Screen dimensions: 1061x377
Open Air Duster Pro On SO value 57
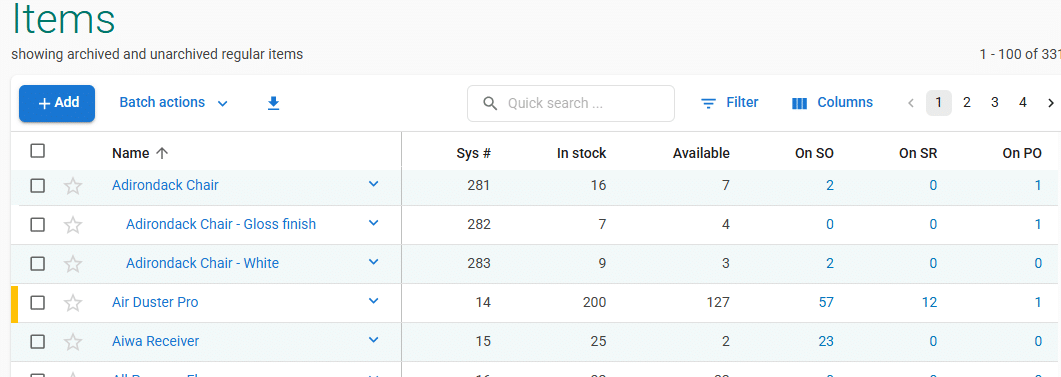[826, 303]
